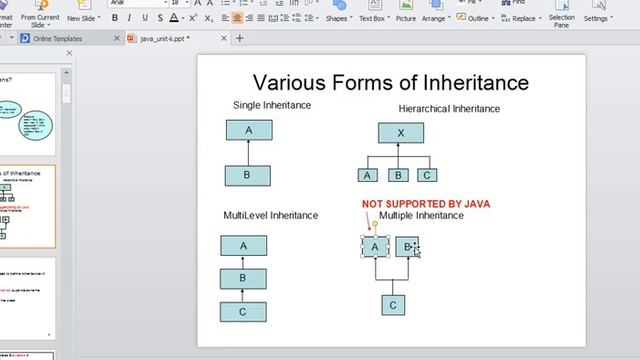This screenshot has width=640, height=360.
Task: Add a new document tab
Action: tap(240, 38)
